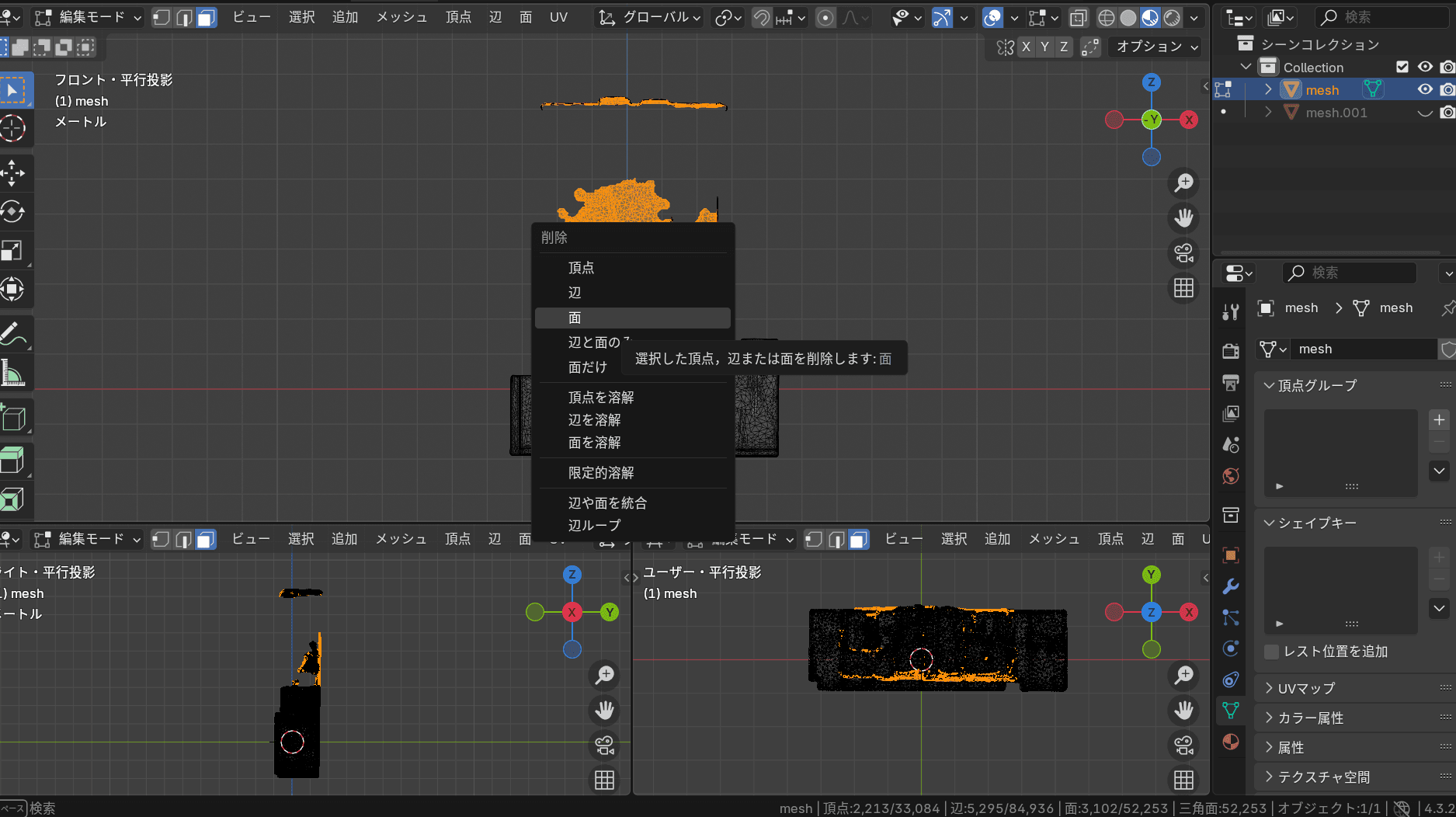The height and width of the screenshot is (817, 1456).
Task: Enable レスト位置を追加 checkbox
Action: point(1272,652)
